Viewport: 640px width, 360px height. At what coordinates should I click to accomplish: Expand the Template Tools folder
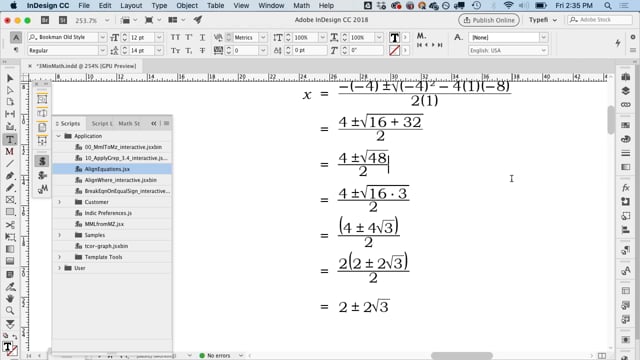coord(60,257)
